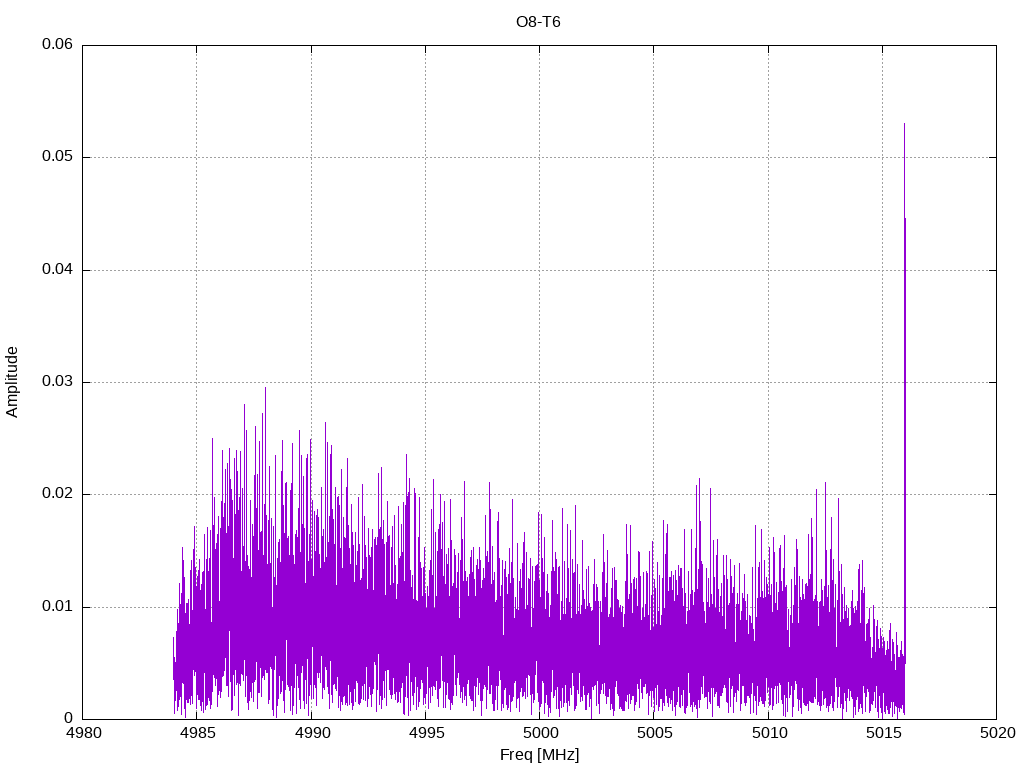The height and width of the screenshot is (768, 1024).
Task: Click the tall spike peak near 5016 MHz
Action: click(904, 124)
